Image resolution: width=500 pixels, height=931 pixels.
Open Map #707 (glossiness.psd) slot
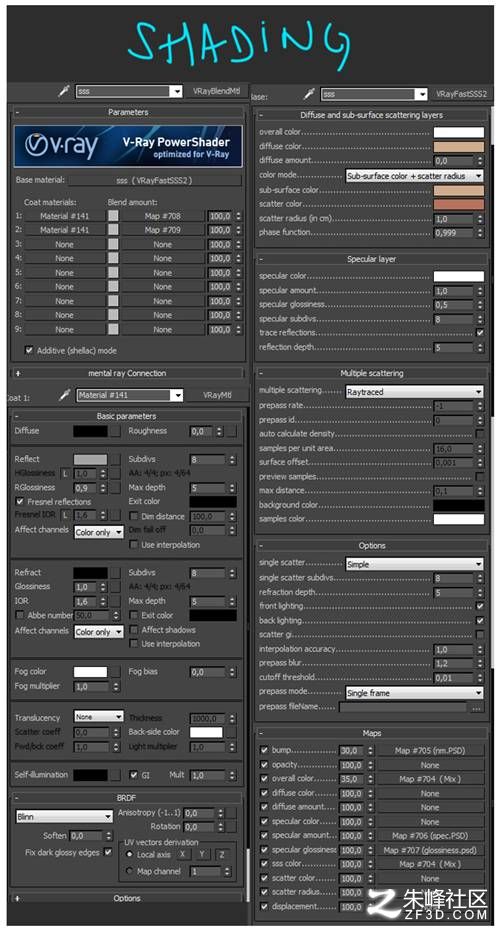point(430,850)
